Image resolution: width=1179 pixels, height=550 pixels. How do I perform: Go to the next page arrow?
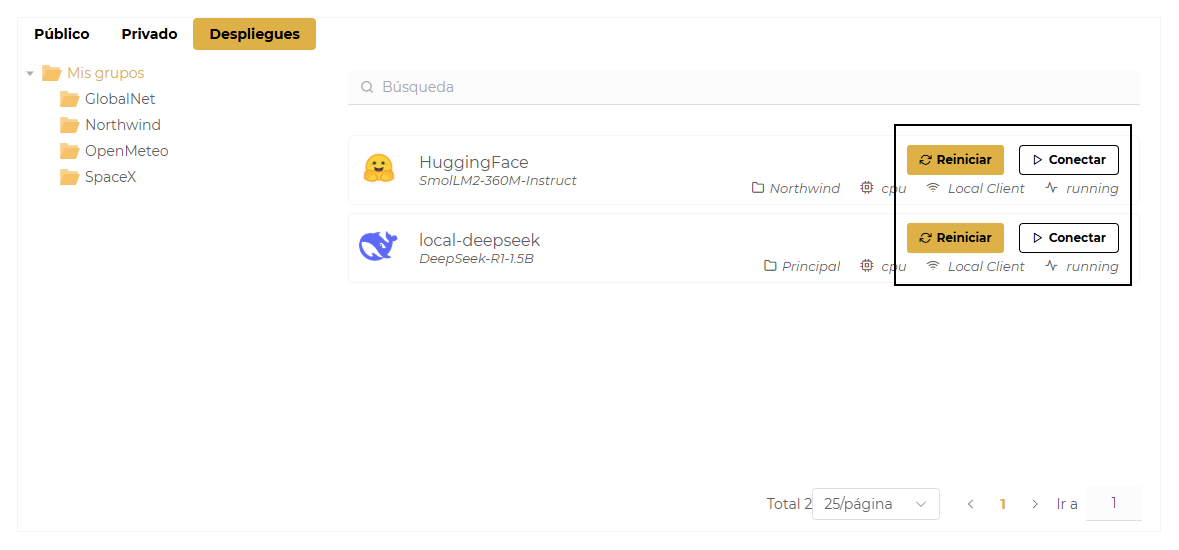[x=1034, y=504]
